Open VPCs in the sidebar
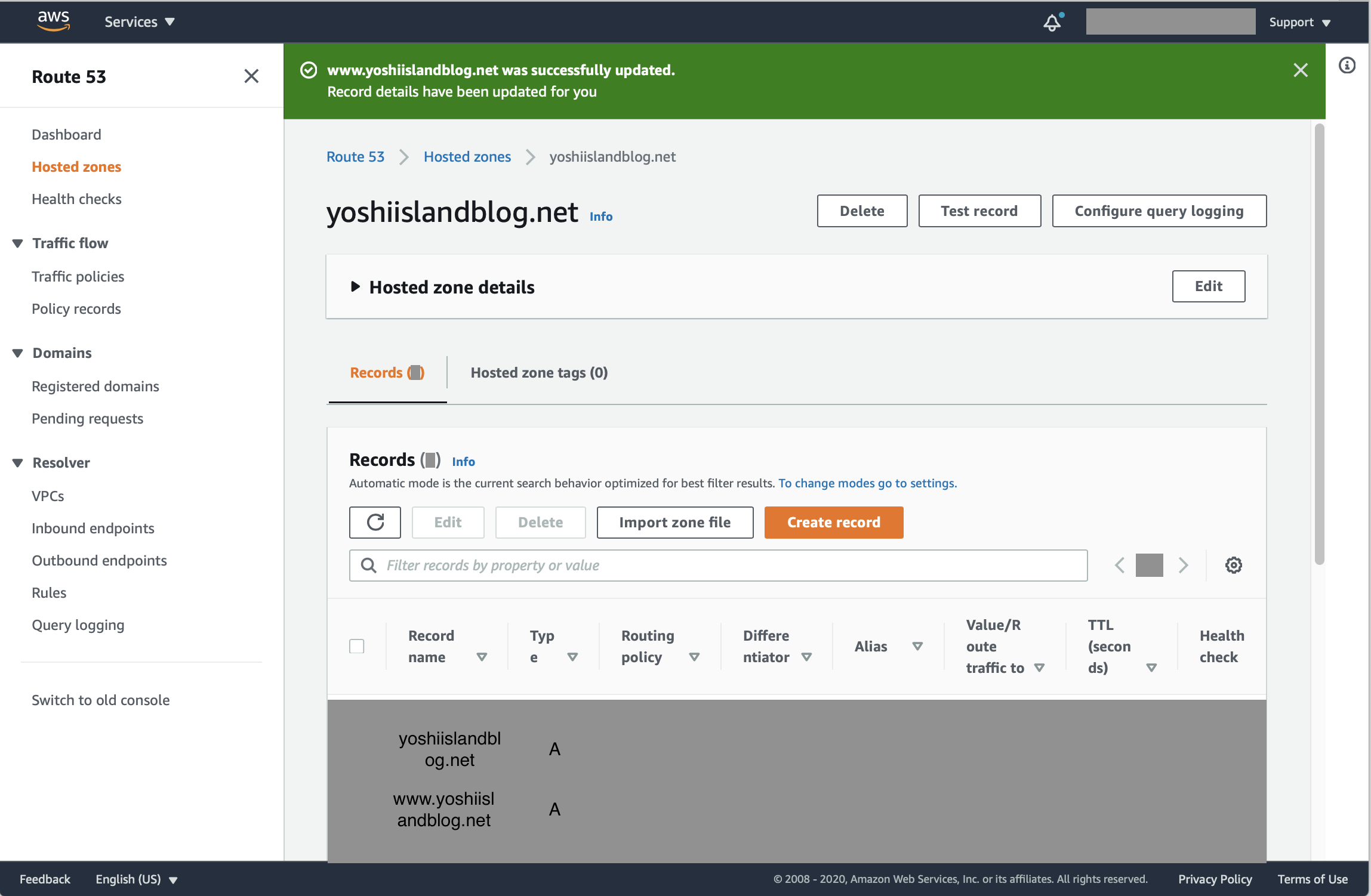The height and width of the screenshot is (896, 1371). point(48,496)
